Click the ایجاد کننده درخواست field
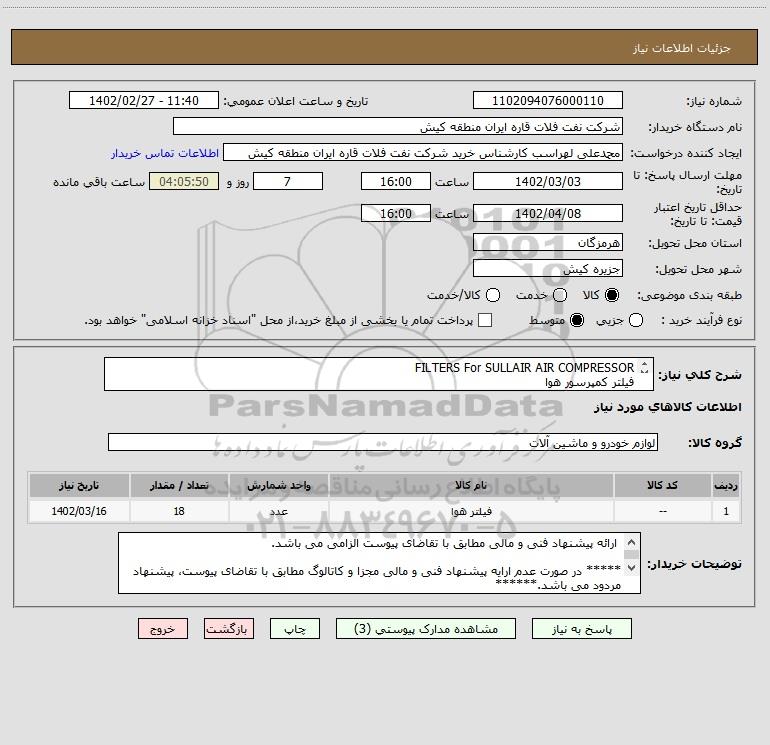The image size is (770, 745). pyautogui.click(x=423, y=152)
